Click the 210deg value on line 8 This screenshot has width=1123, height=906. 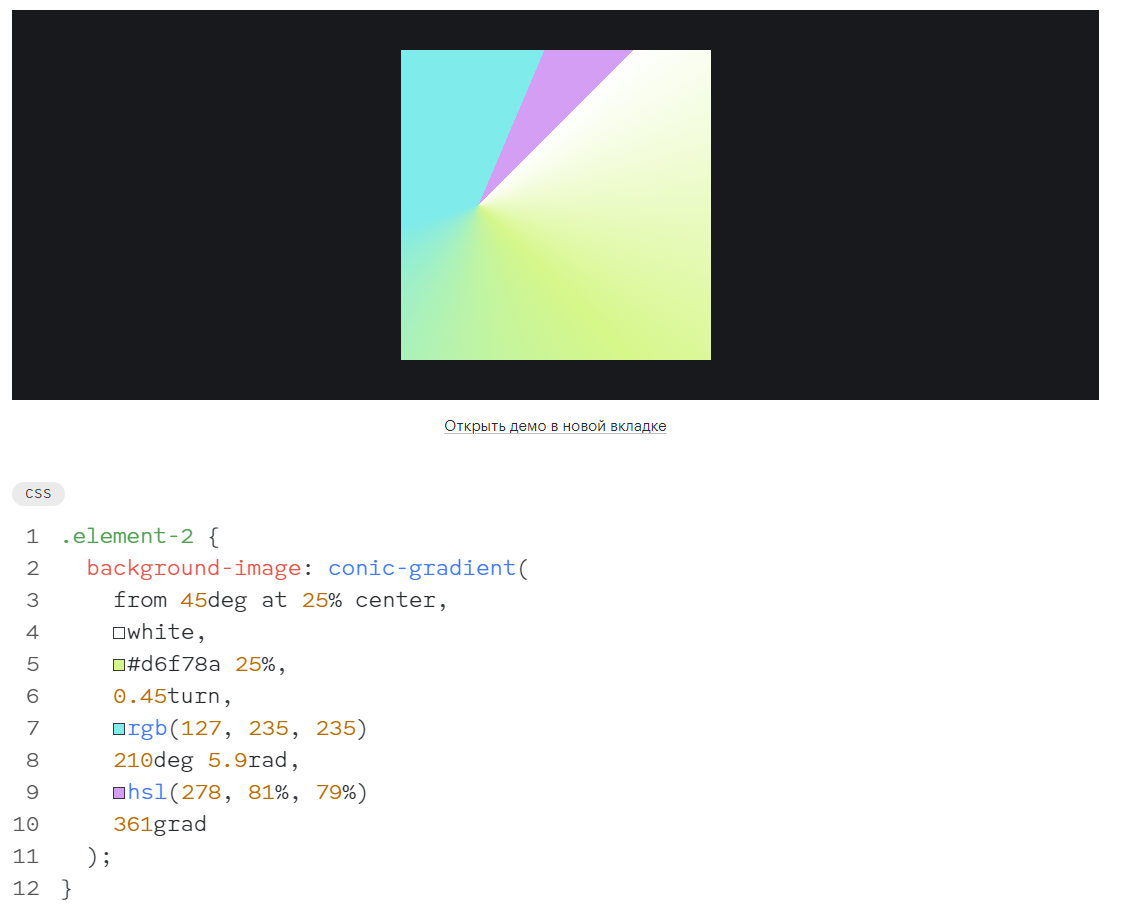pos(152,760)
